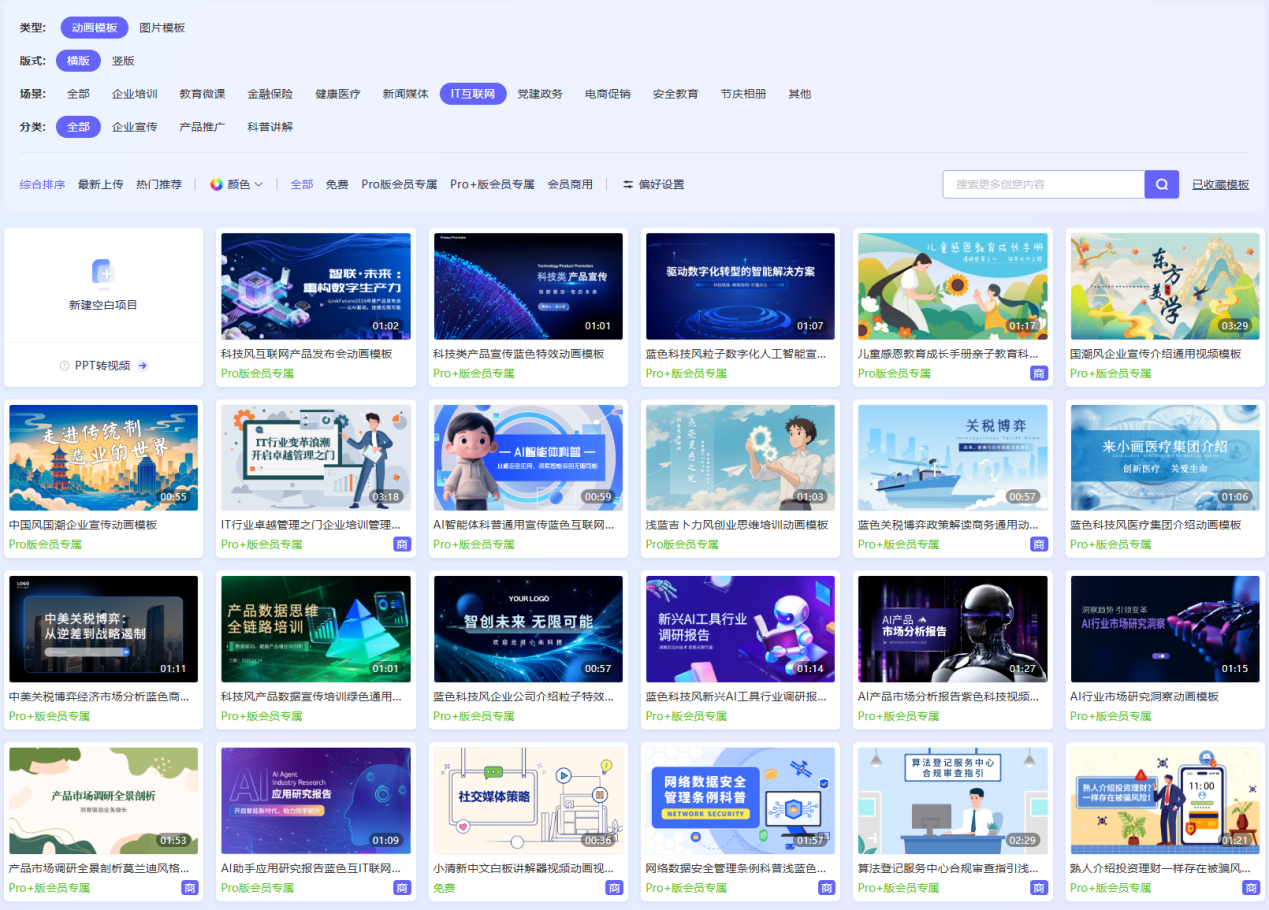This screenshot has height=910, width=1269.
Task: Select the 图片模板 type option
Action: 162,28
